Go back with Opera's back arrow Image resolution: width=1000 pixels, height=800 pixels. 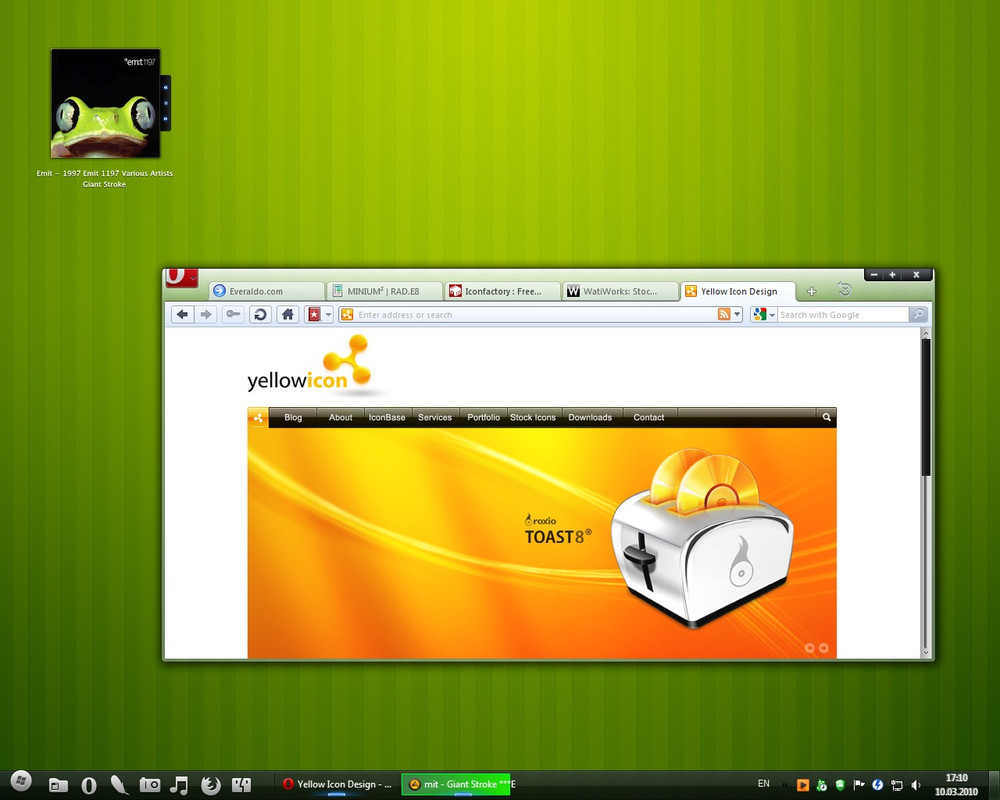click(x=183, y=315)
